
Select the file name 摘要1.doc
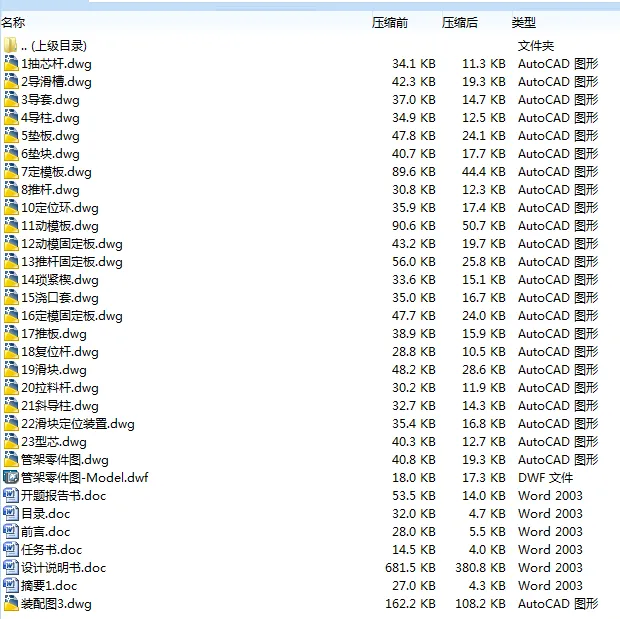tap(49, 586)
